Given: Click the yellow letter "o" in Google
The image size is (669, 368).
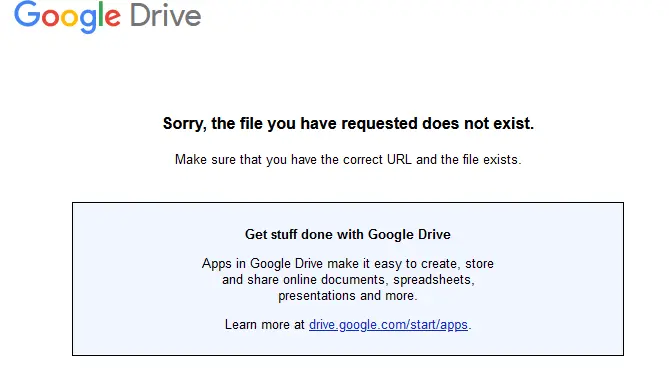Looking at the screenshot, I should click(69, 17).
